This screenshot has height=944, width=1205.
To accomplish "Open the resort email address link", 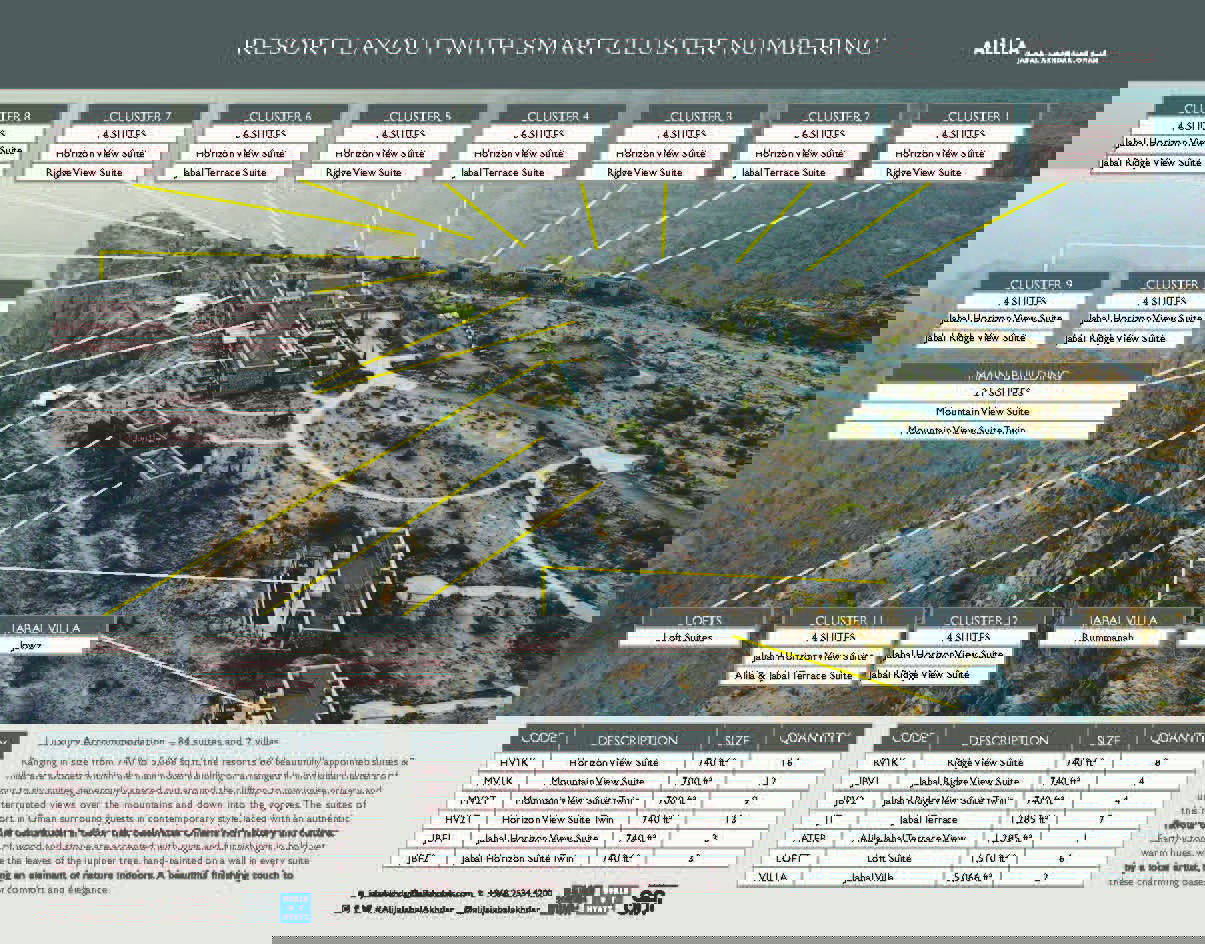I will pyautogui.click(x=414, y=893).
